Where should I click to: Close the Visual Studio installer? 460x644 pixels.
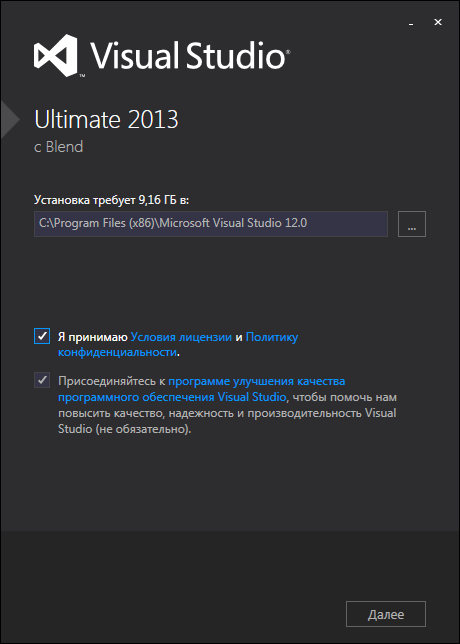438,23
